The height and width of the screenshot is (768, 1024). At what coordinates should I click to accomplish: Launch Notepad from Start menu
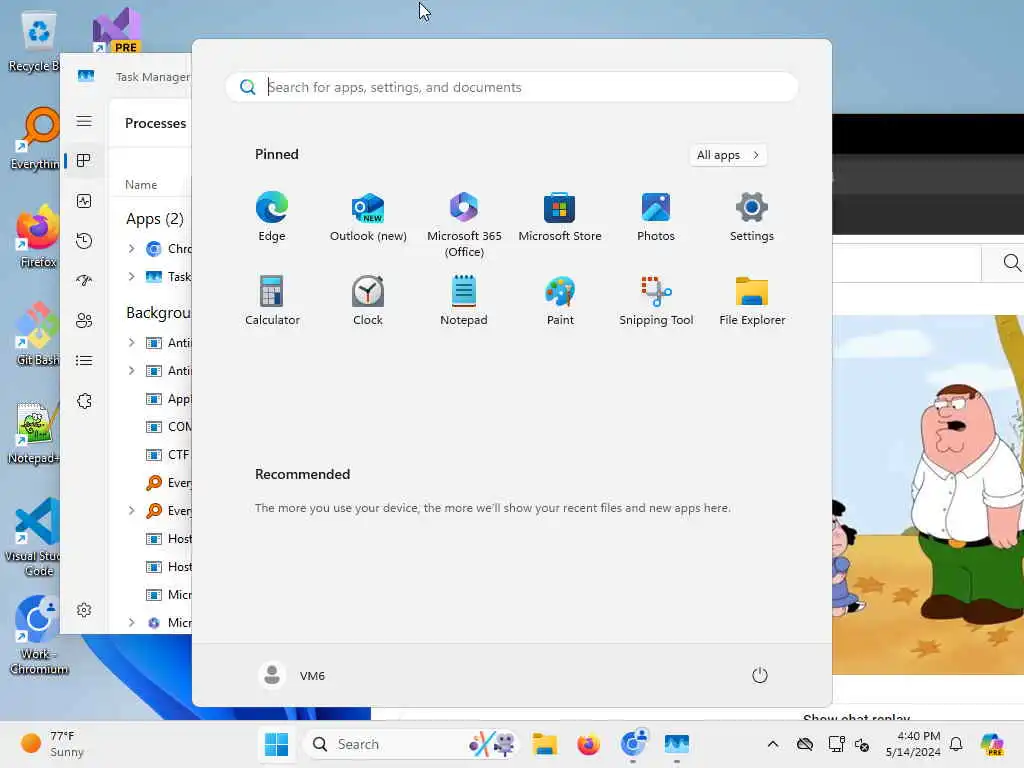[464, 300]
